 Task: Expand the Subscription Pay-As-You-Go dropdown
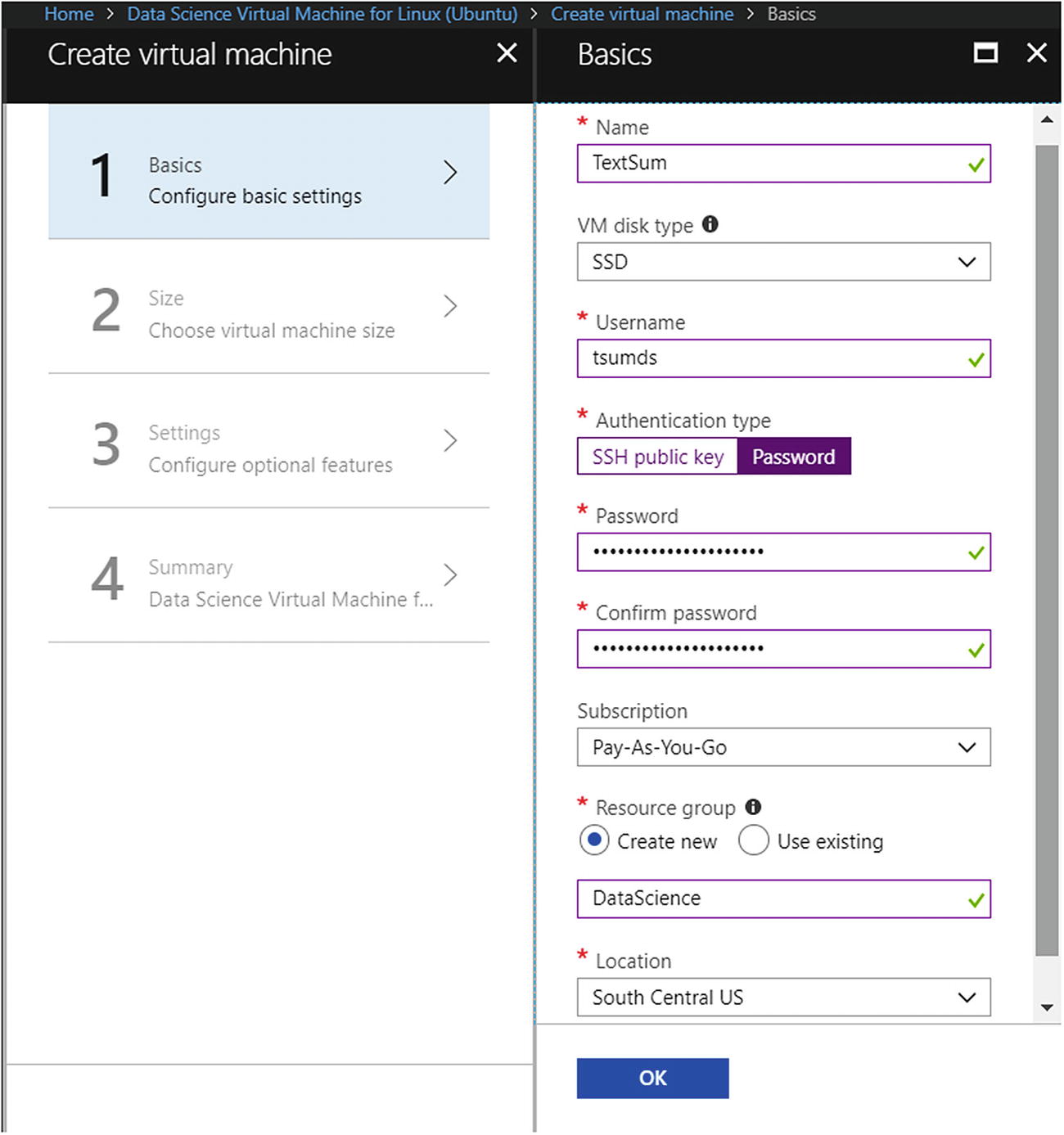(x=783, y=747)
